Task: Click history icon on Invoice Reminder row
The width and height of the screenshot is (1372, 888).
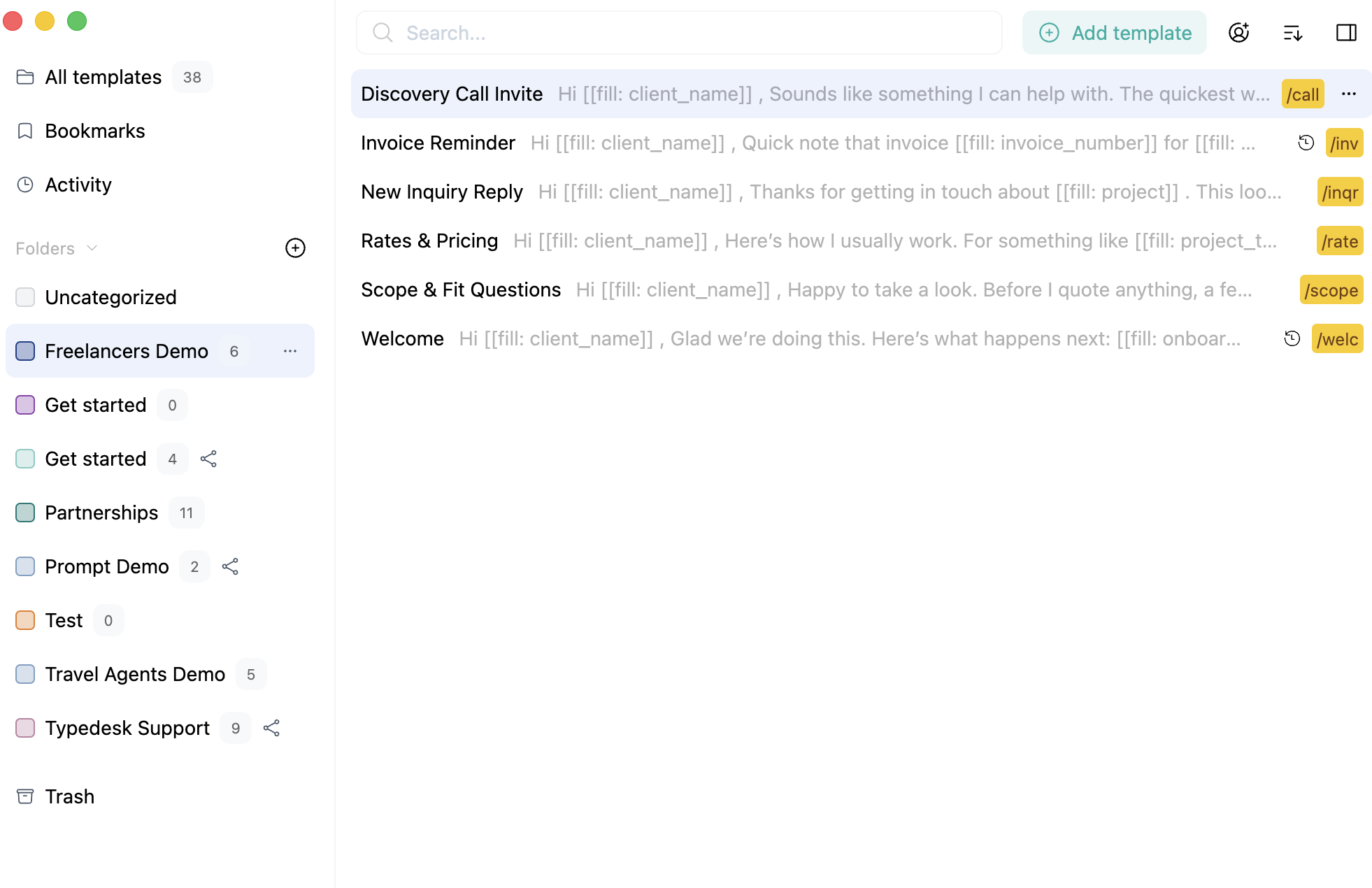Action: coord(1306,143)
